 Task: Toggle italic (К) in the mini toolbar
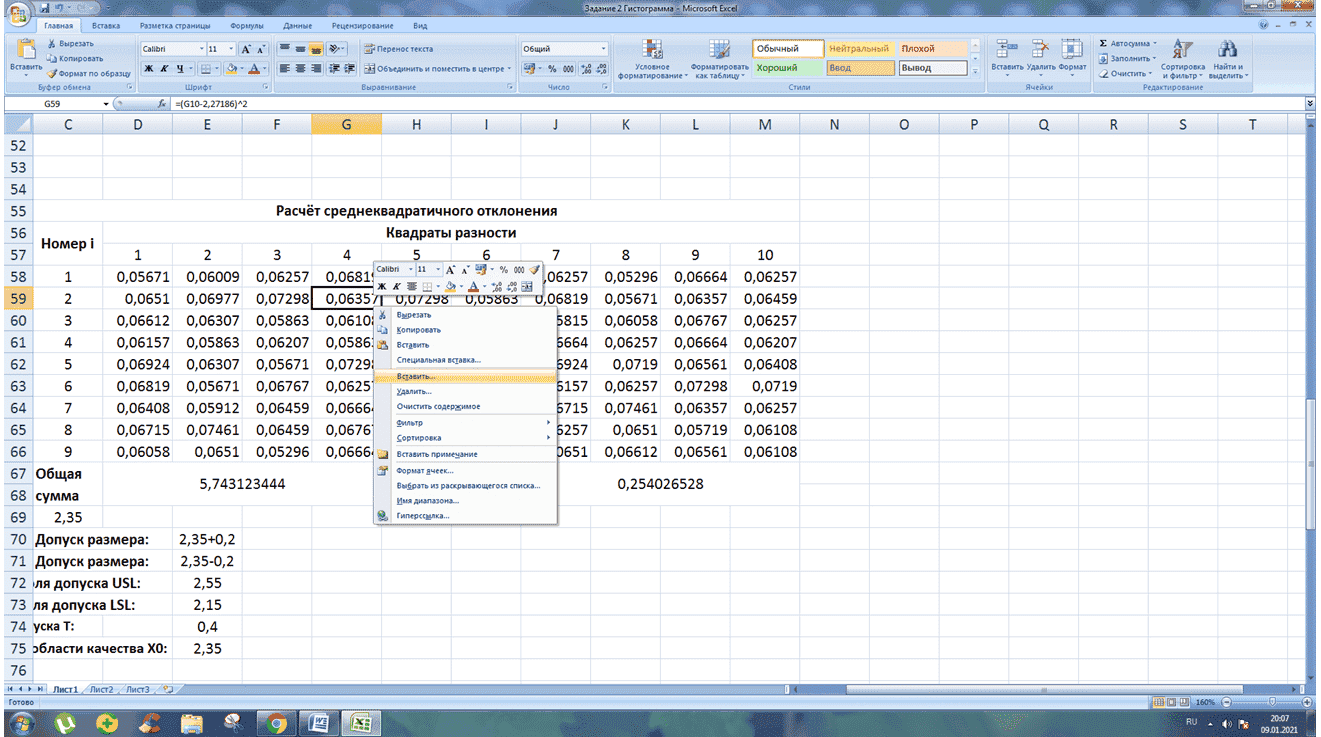[x=396, y=286]
